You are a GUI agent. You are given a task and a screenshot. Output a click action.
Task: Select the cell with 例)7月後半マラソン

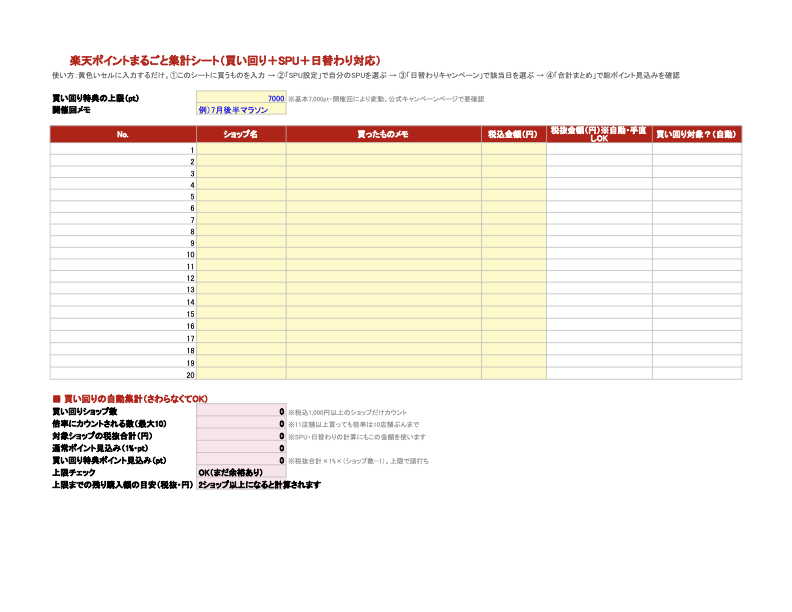(x=241, y=110)
